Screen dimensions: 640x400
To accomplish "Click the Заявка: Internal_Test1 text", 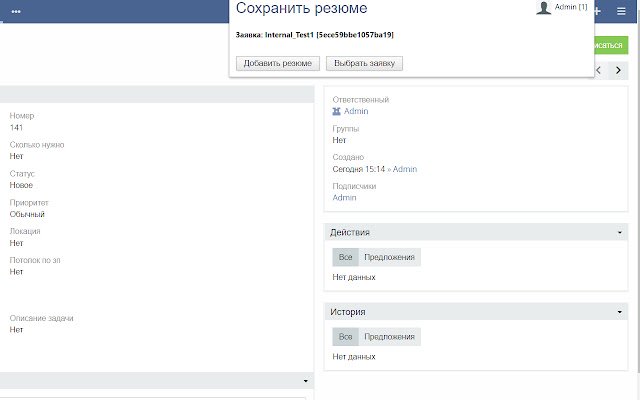I will (315, 35).
